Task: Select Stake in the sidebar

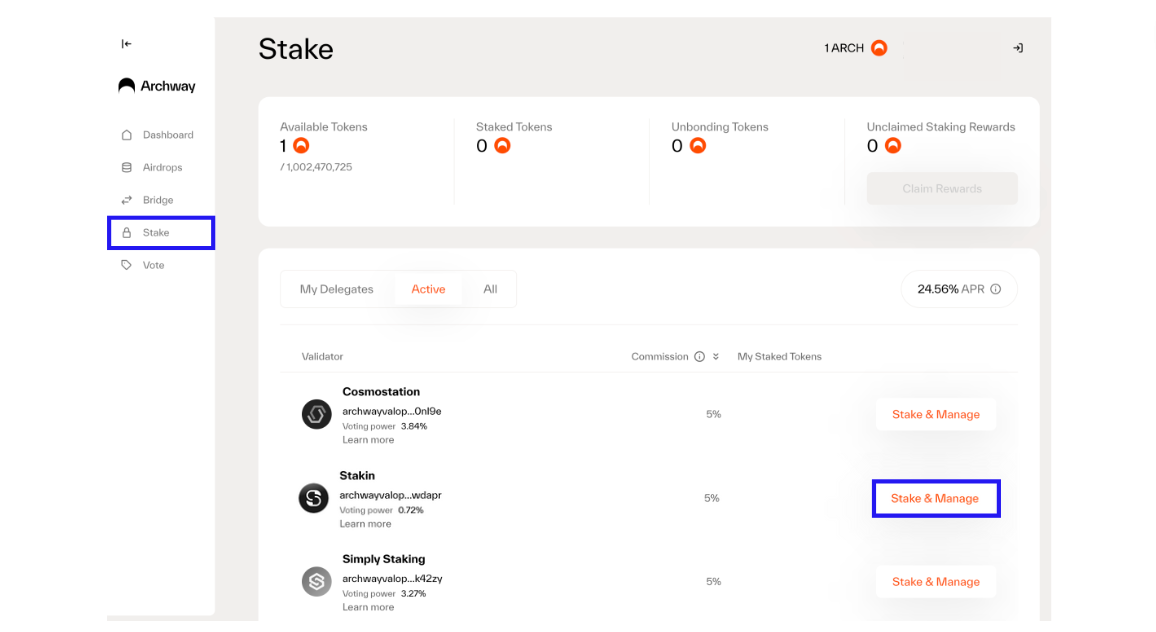Action: [161, 233]
